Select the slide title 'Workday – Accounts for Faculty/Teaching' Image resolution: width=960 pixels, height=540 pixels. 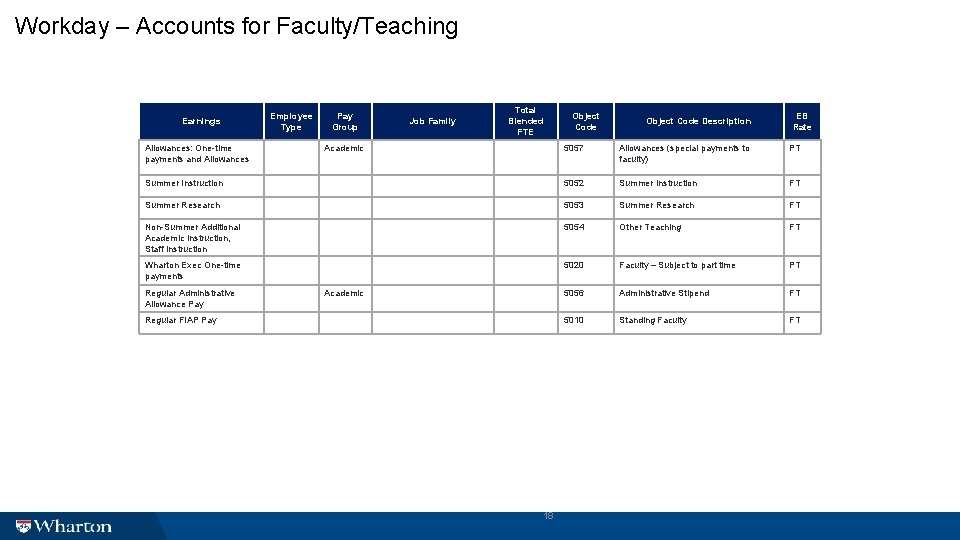236,26
